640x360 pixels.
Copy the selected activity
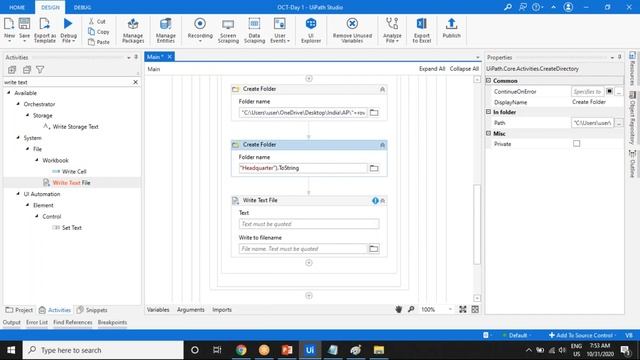98,31
